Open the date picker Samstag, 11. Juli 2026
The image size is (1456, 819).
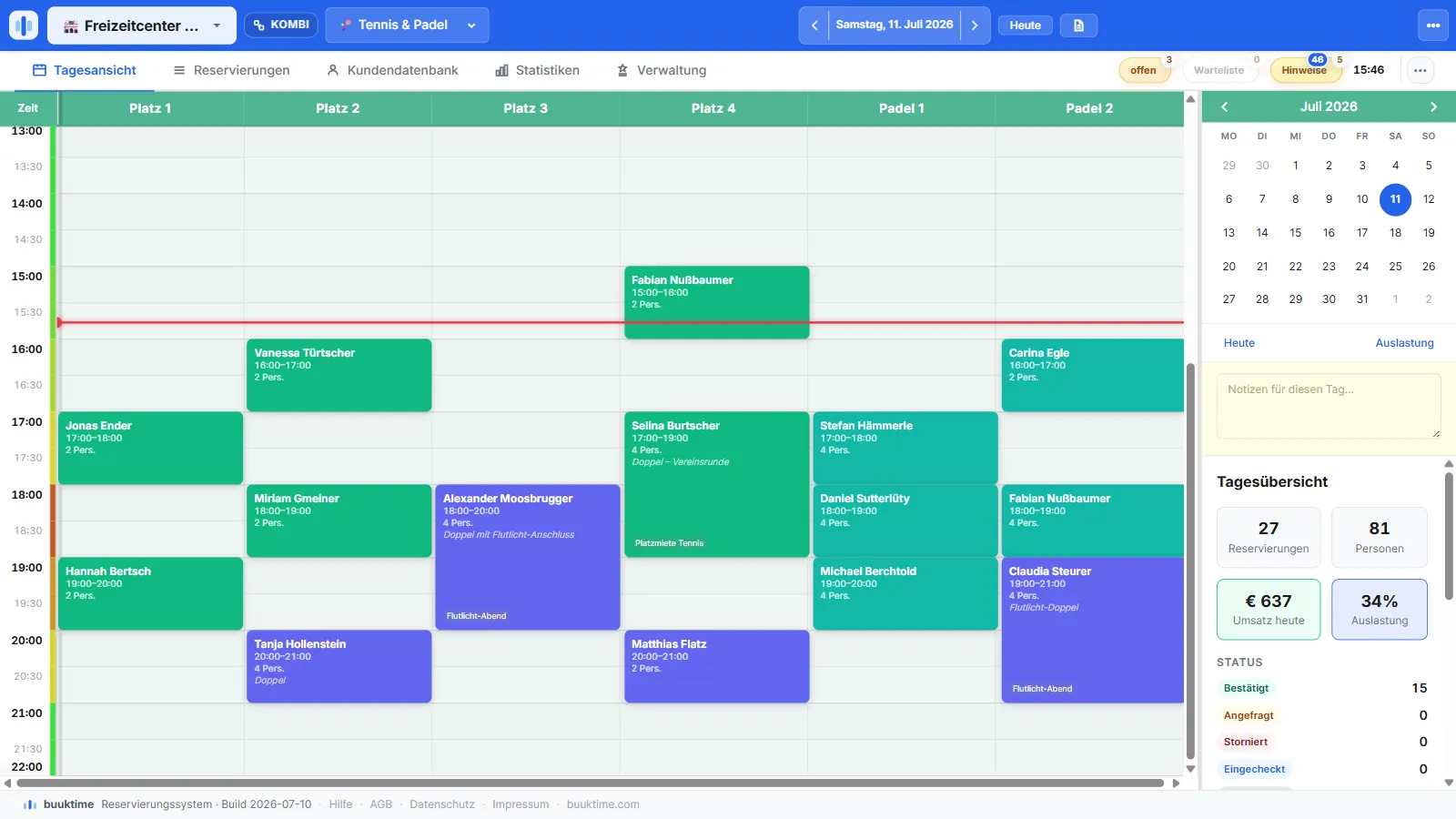point(895,25)
